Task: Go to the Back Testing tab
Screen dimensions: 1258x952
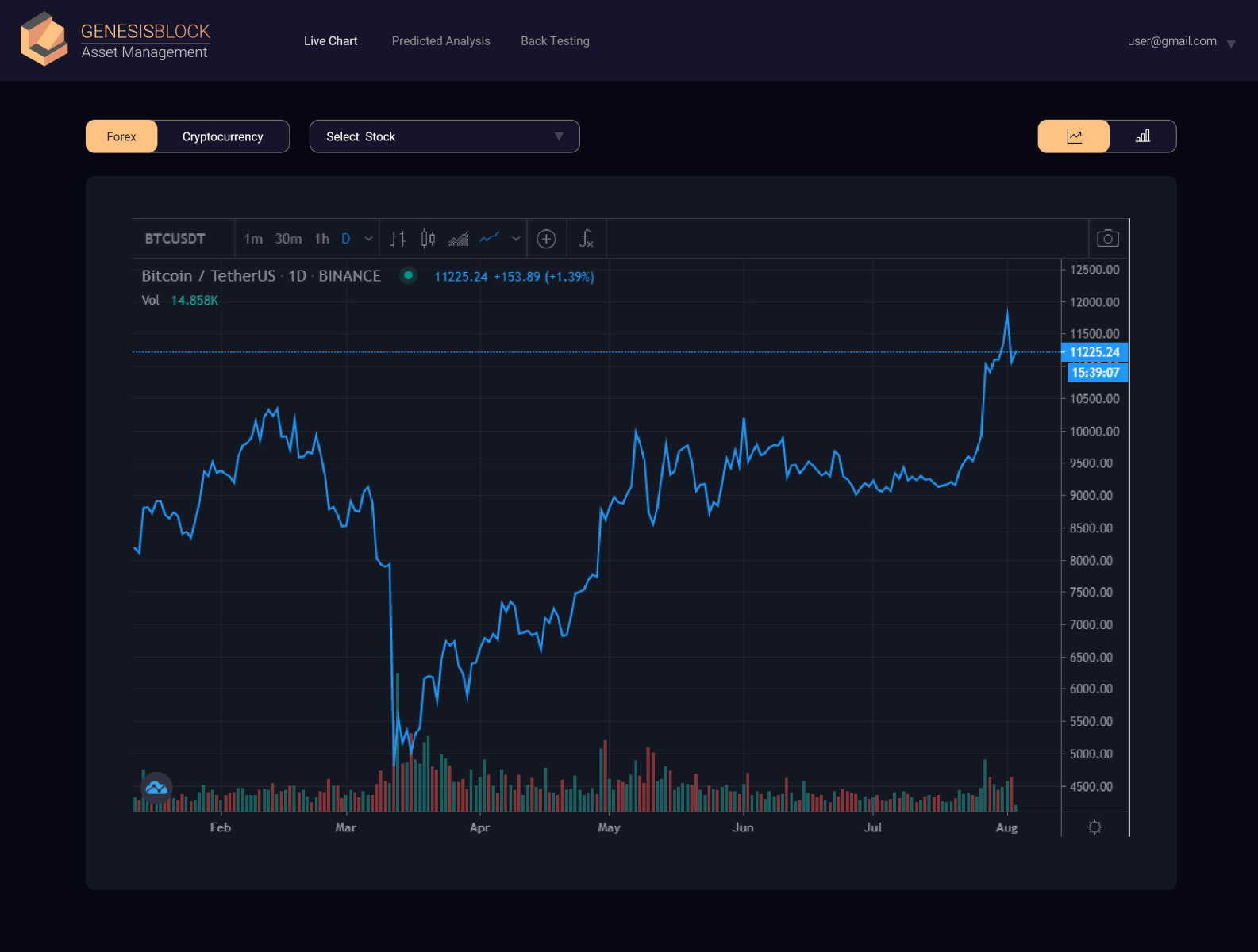Action: click(555, 41)
